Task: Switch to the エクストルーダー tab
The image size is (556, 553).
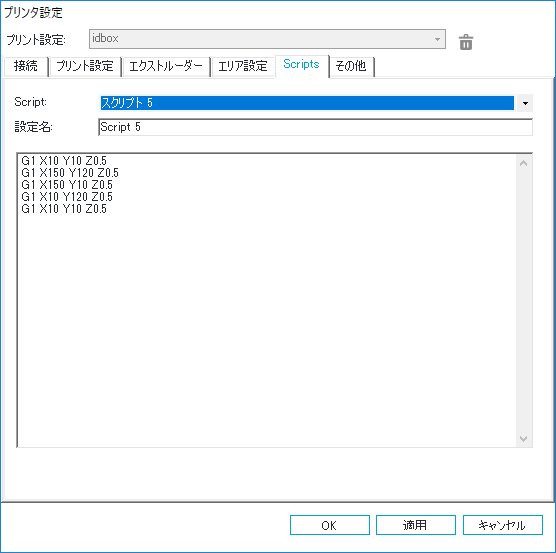Action: [166, 66]
